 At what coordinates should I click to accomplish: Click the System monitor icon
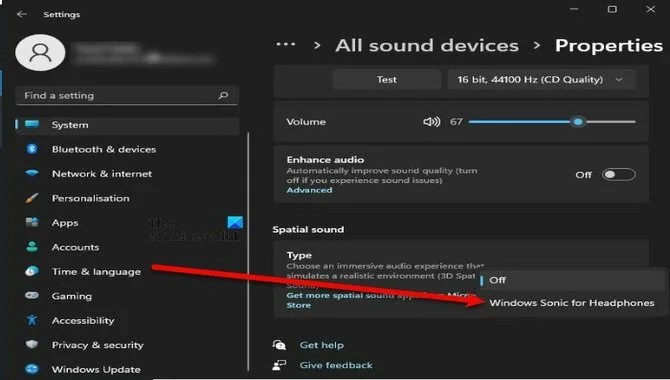tap(32, 124)
